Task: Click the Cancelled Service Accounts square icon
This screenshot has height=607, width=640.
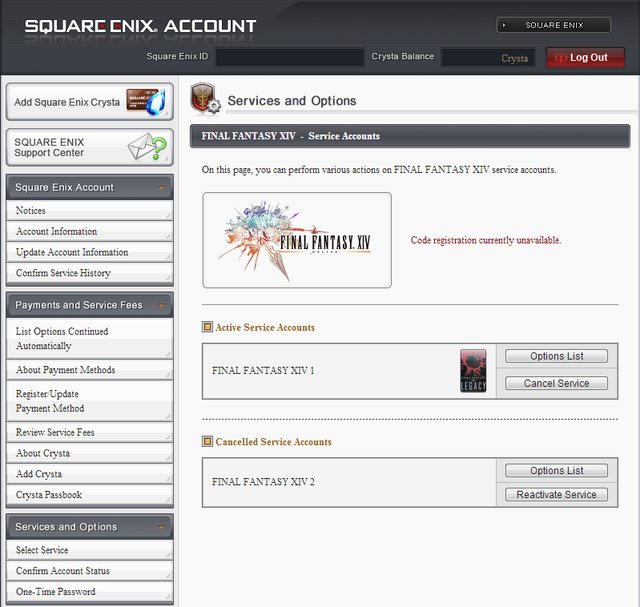Action: (207, 441)
